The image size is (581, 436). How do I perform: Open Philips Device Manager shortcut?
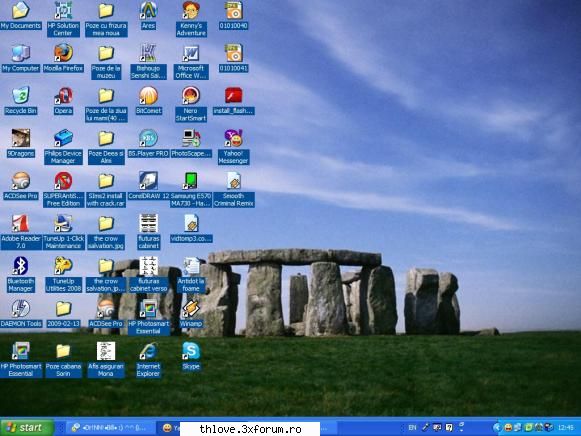point(63,146)
